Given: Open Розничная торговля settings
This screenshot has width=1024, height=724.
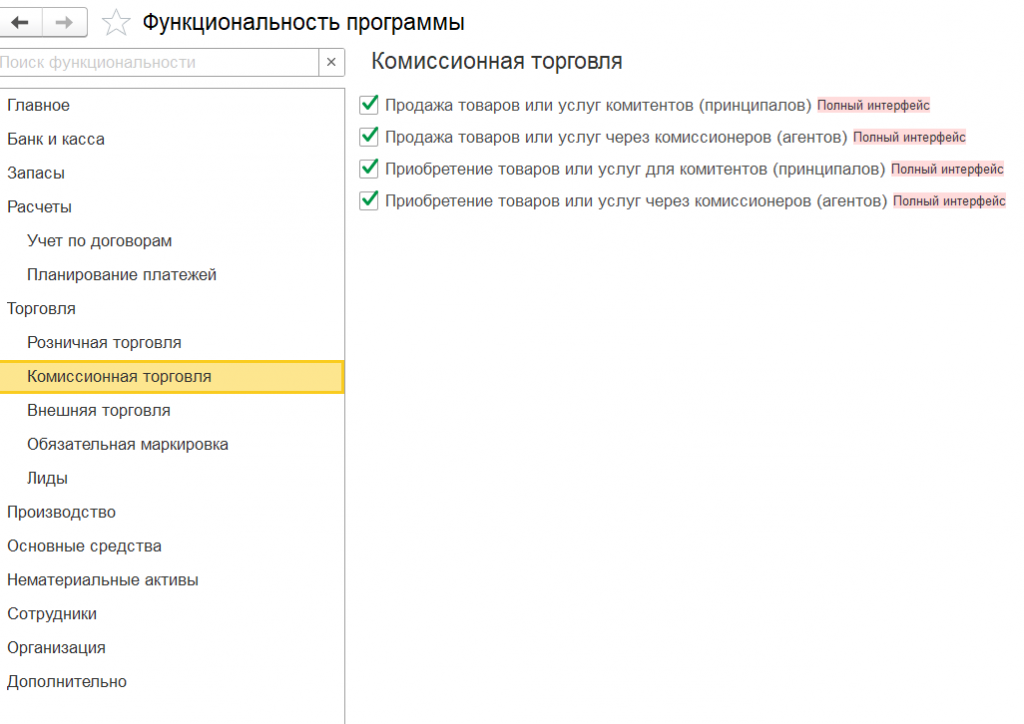Looking at the screenshot, I should tap(105, 343).
